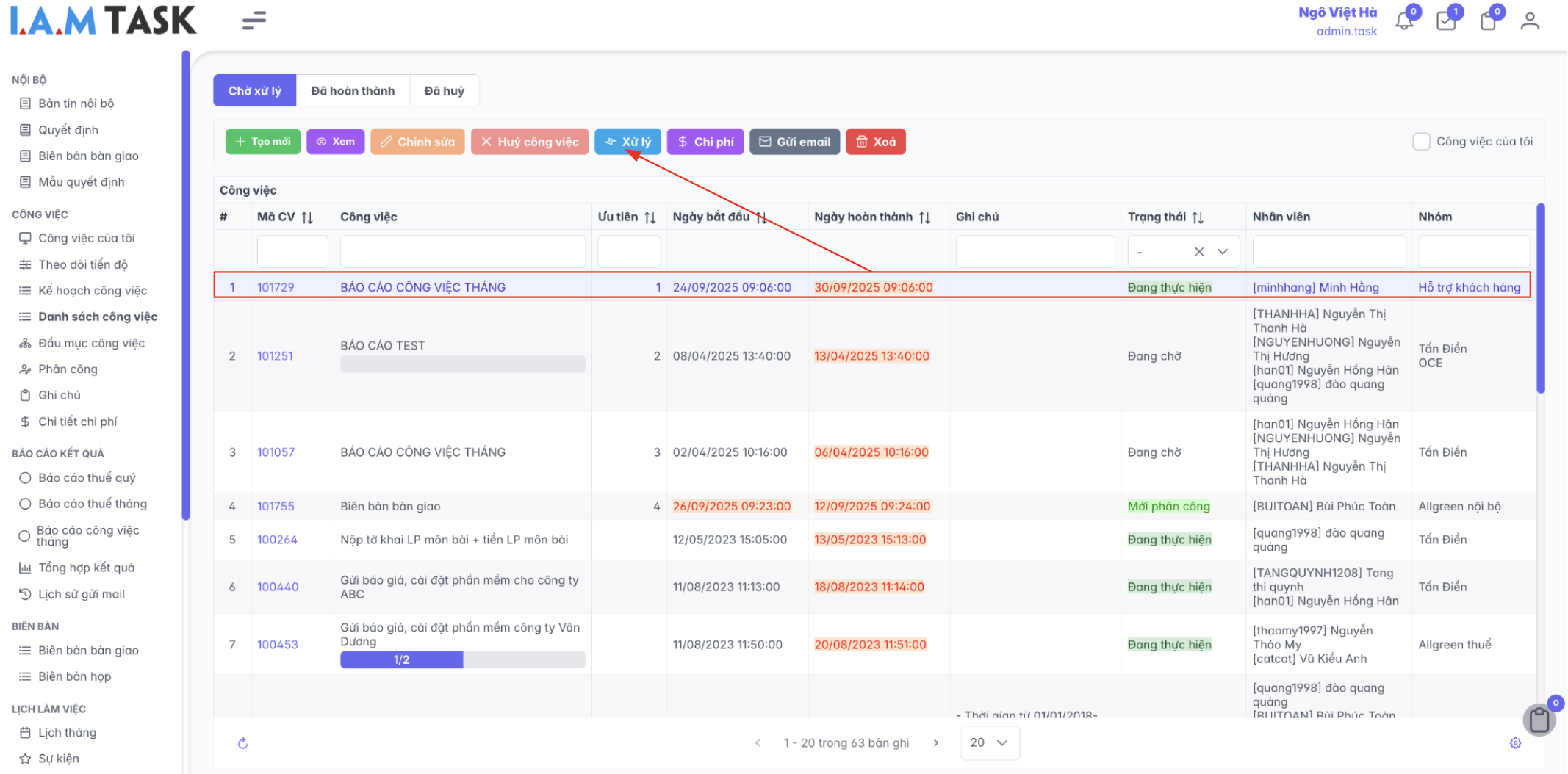Open the task checklist icon in header

1445,21
